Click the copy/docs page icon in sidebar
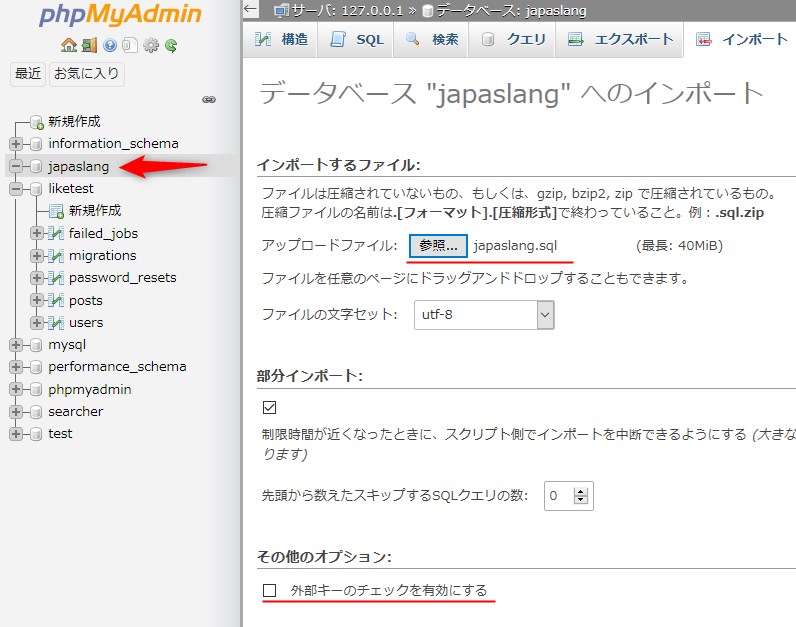 click(x=130, y=45)
